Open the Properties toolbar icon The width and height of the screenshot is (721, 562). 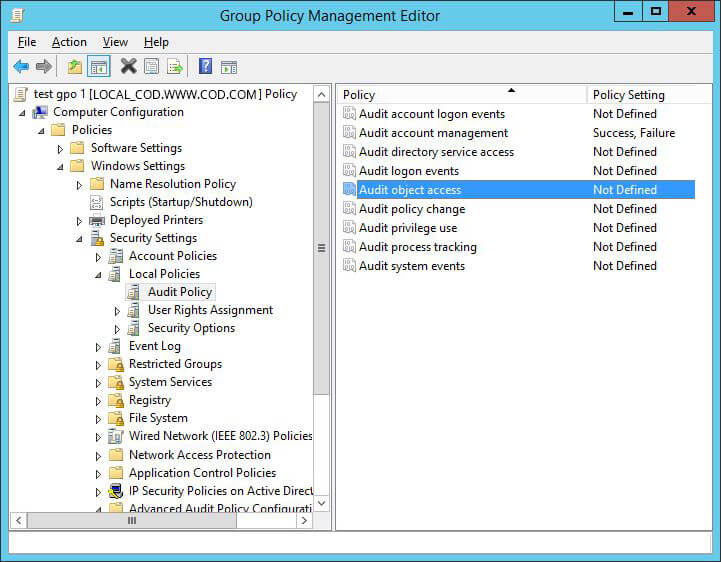pos(152,67)
